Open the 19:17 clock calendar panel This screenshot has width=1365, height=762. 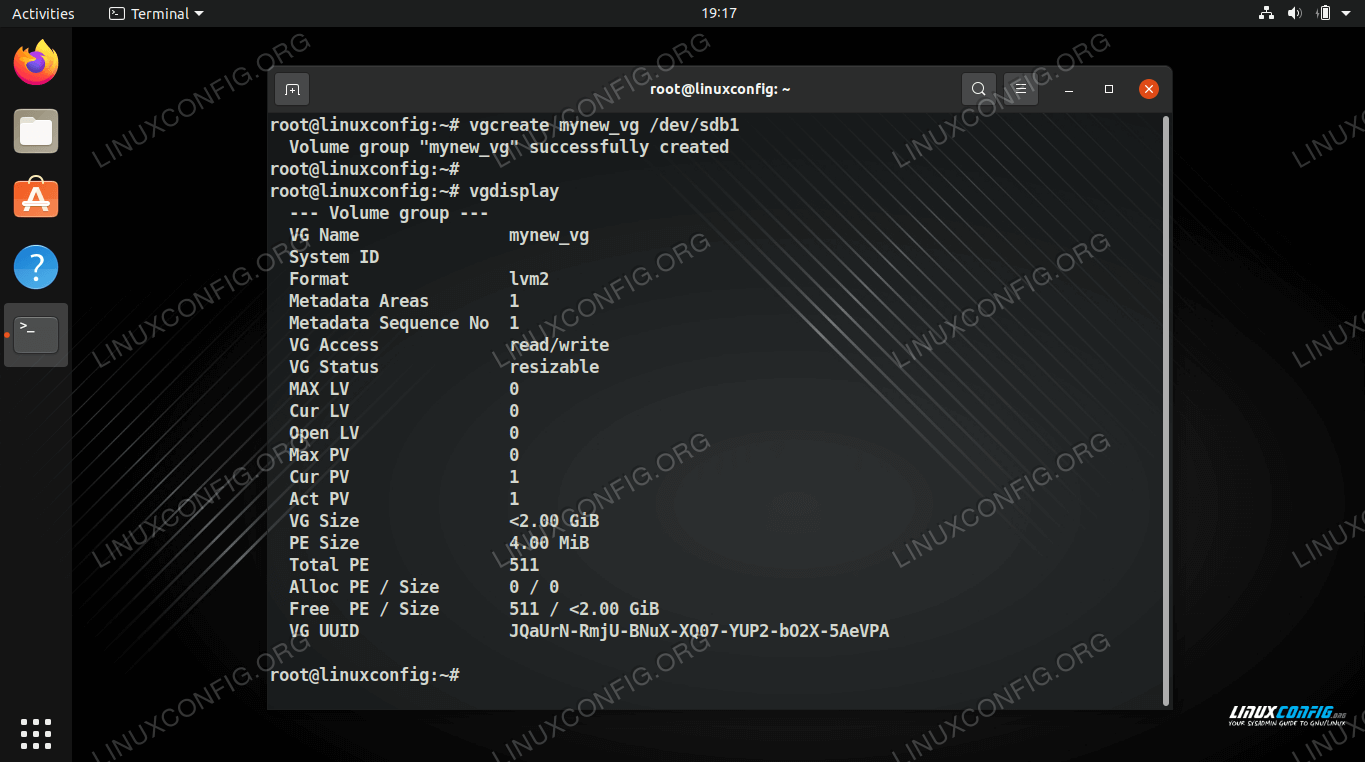[719, 13]
